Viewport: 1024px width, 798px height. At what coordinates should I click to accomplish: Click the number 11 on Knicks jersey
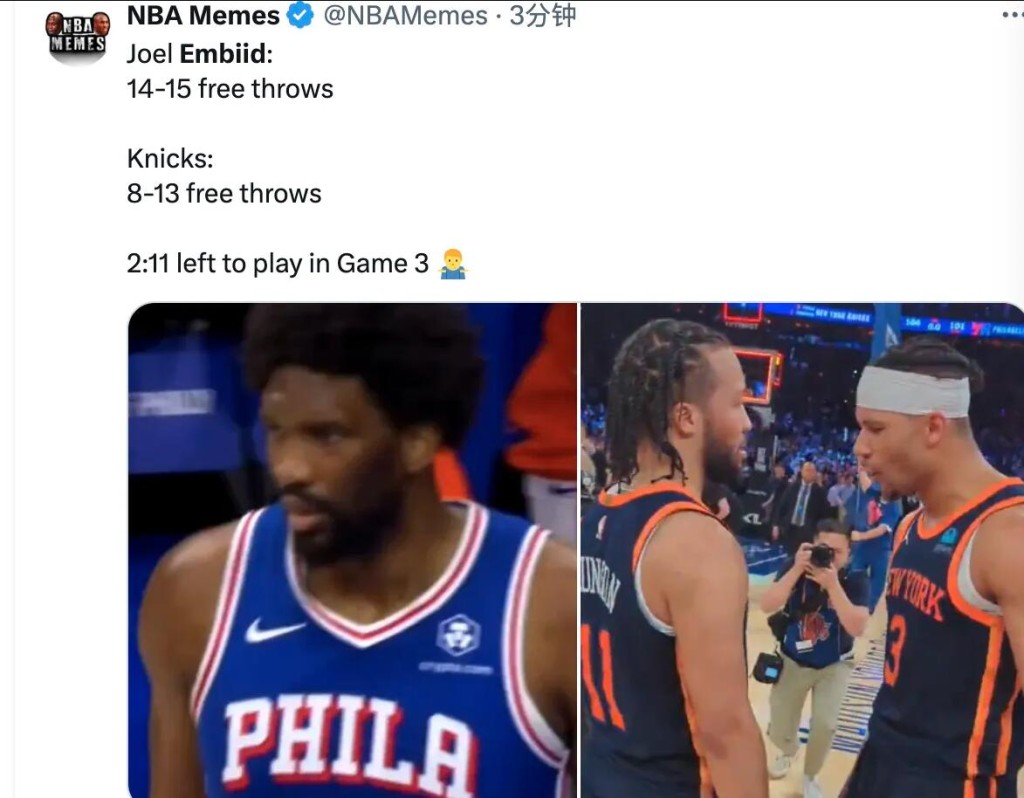[602, 676]
